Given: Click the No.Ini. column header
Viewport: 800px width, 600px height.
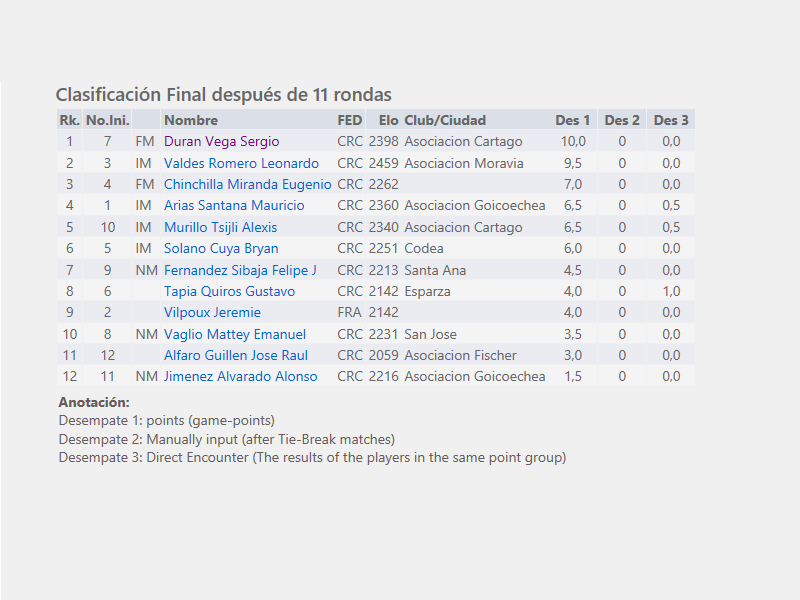Looking at the screenshot, I should [107, 120].
